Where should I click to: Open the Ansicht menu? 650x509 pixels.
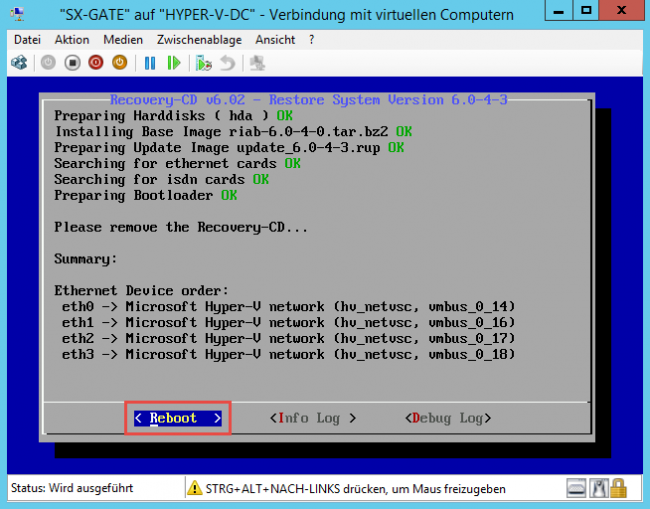(275, 40)
